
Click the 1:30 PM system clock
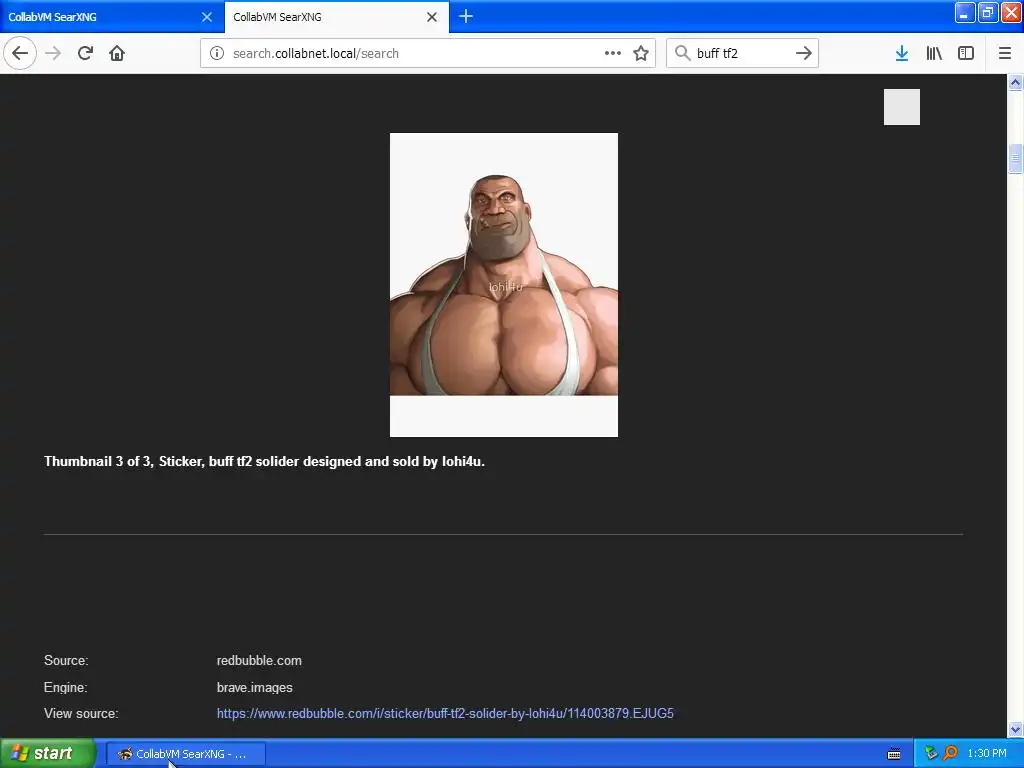[987, 754]
